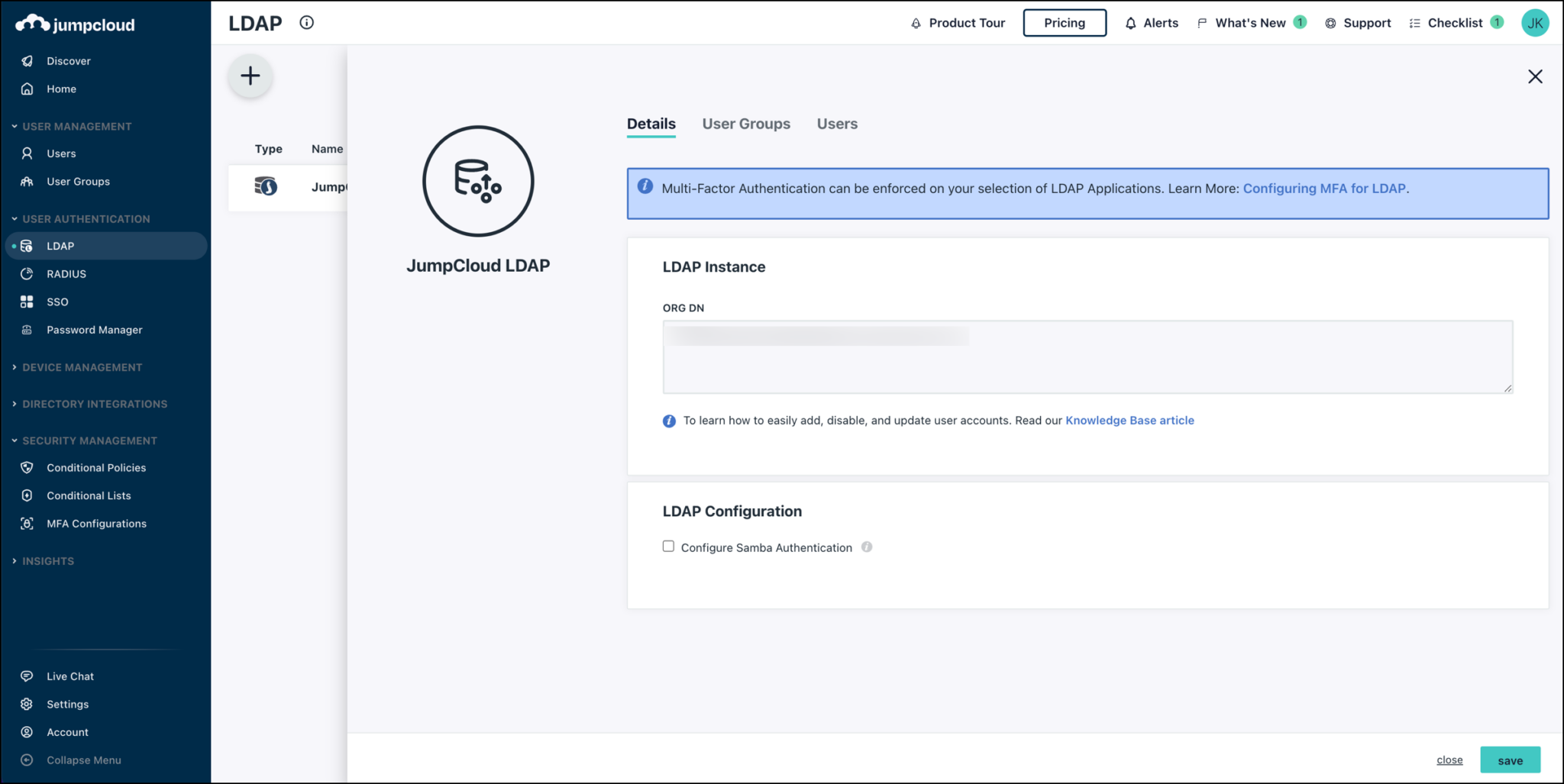The height and width of the screenshot is (784, 1564).
Task: Click the Live Chat icon
Action: (27, 676)
